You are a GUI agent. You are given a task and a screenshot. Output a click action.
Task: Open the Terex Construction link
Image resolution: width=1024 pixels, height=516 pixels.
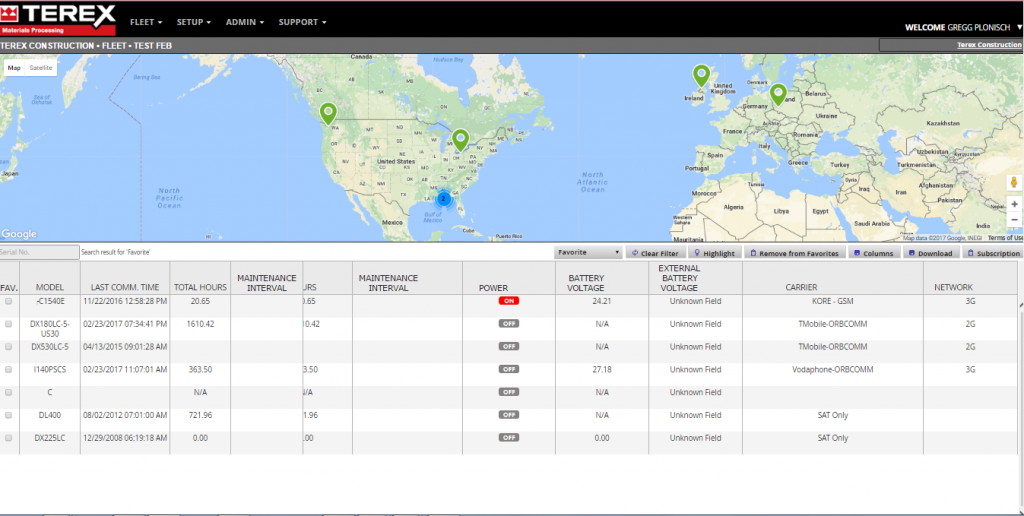[x=989, y=45]
